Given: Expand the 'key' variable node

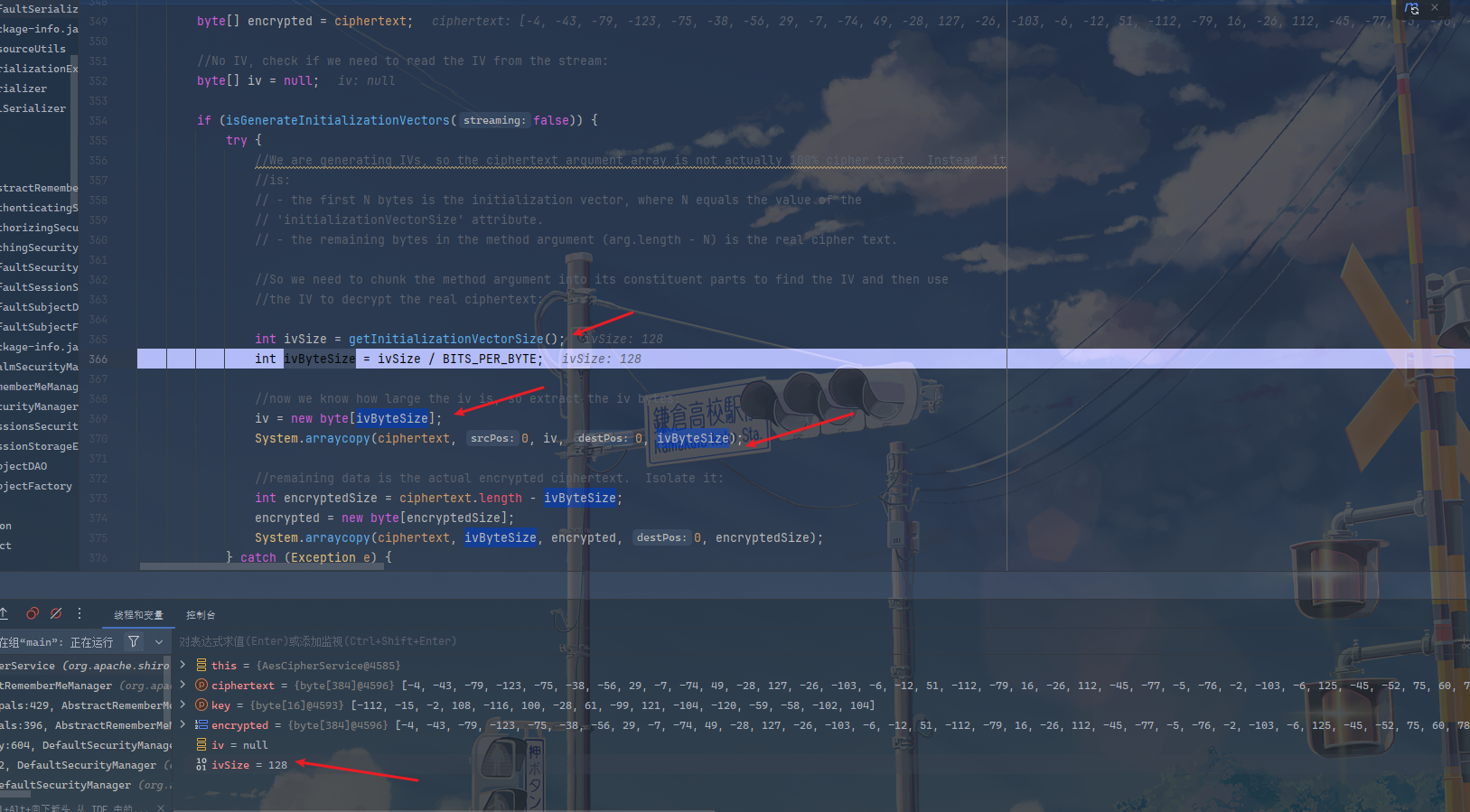Looking at the screenshot, I should tap(183, 705).
